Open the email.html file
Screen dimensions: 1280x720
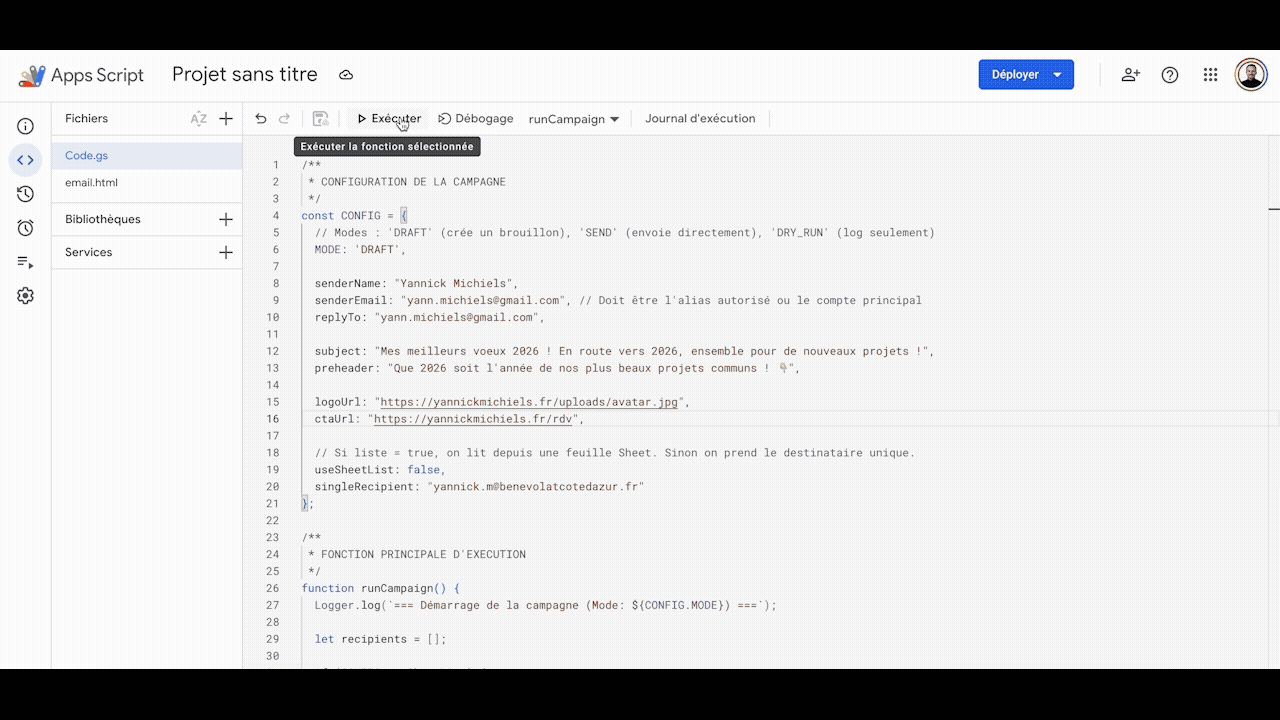91,183
